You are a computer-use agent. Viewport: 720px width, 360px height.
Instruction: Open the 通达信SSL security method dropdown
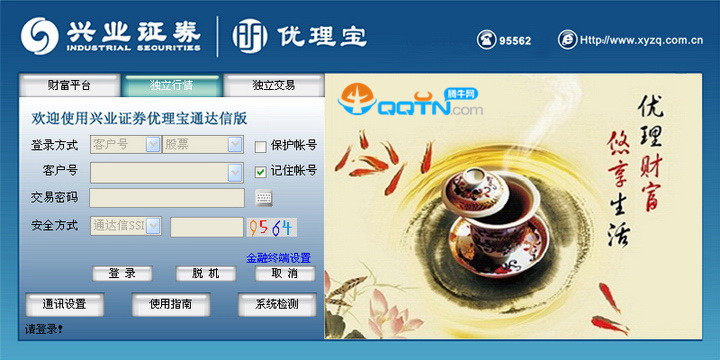pos(153,225)
